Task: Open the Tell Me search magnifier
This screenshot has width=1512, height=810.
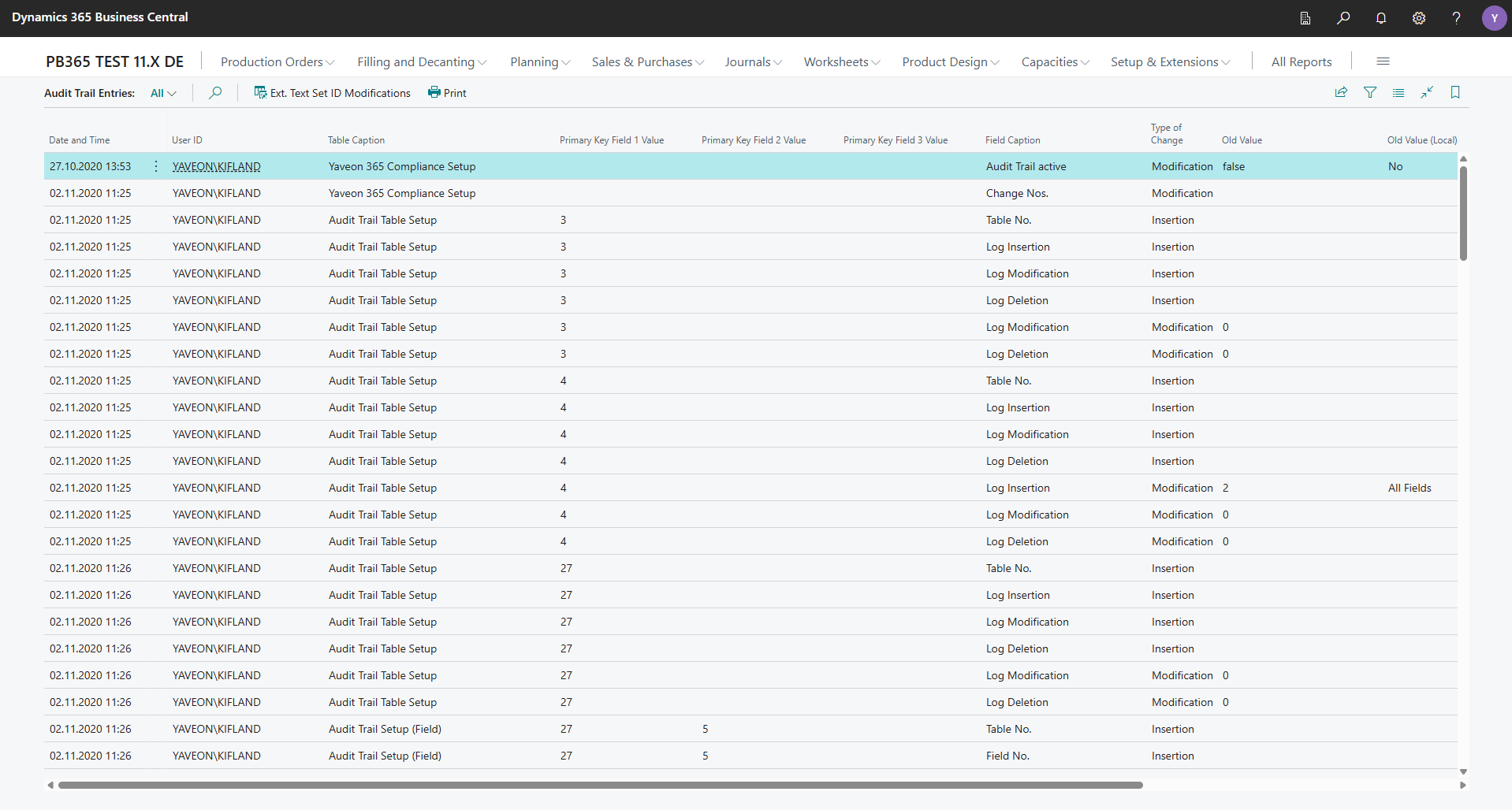Action: [1343, 17]
